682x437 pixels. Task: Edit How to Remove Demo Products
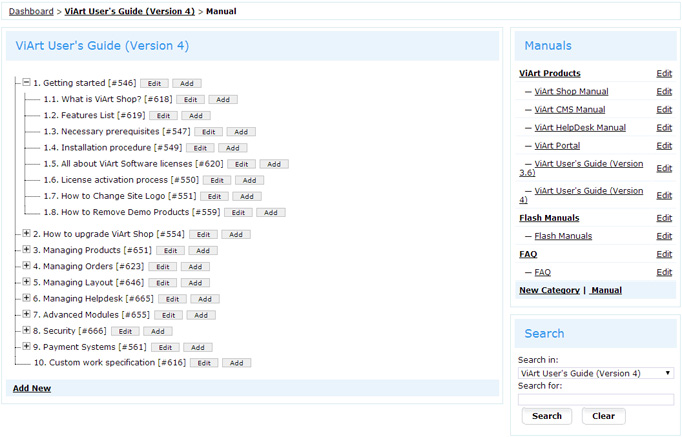[x=238, y=212]
